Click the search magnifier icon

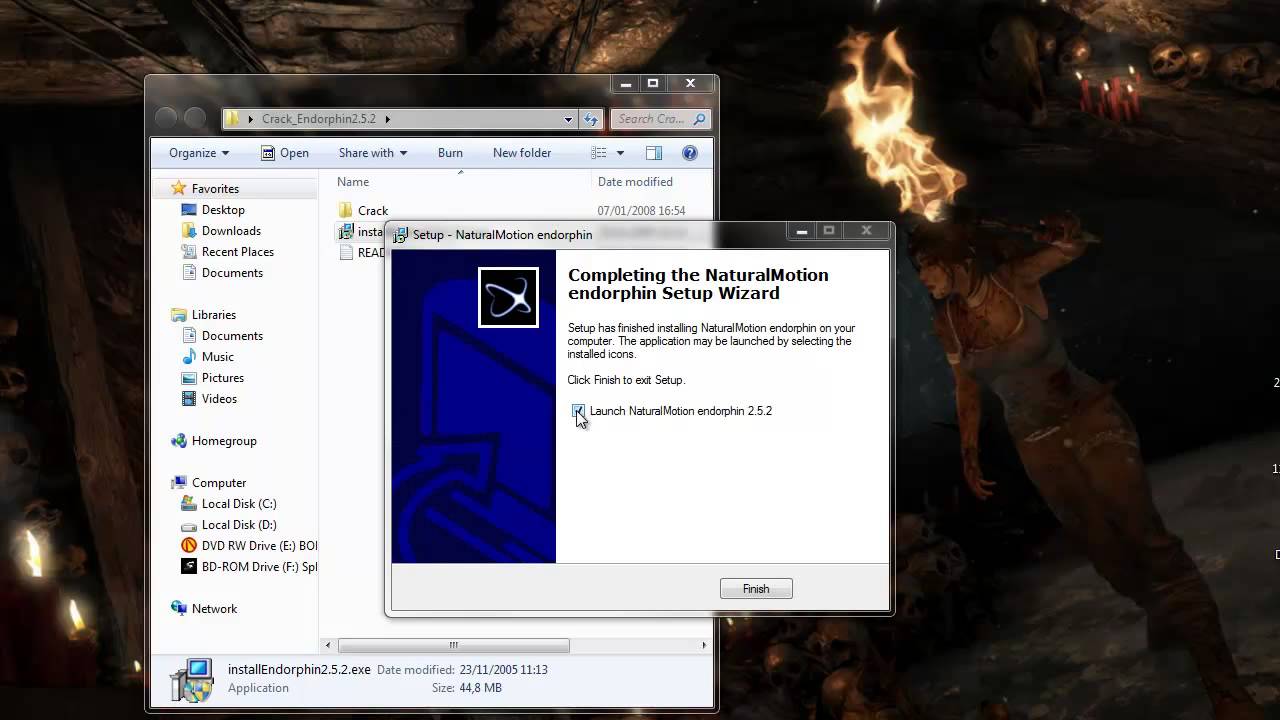click(699, 119)
